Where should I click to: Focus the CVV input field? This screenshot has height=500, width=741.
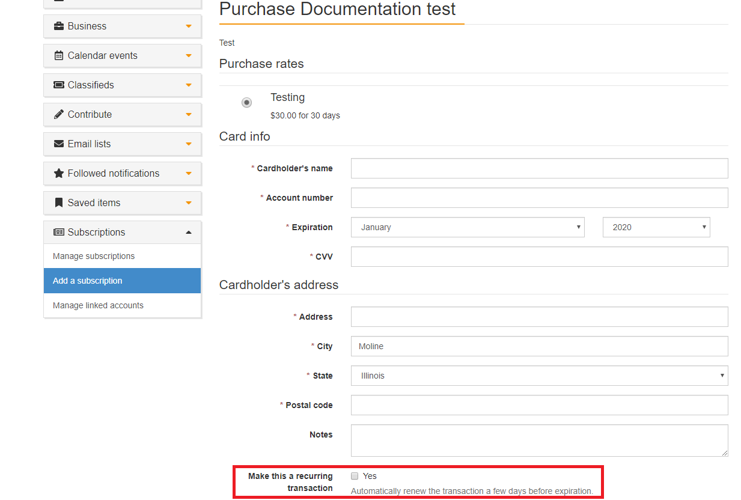coord(539,257)
